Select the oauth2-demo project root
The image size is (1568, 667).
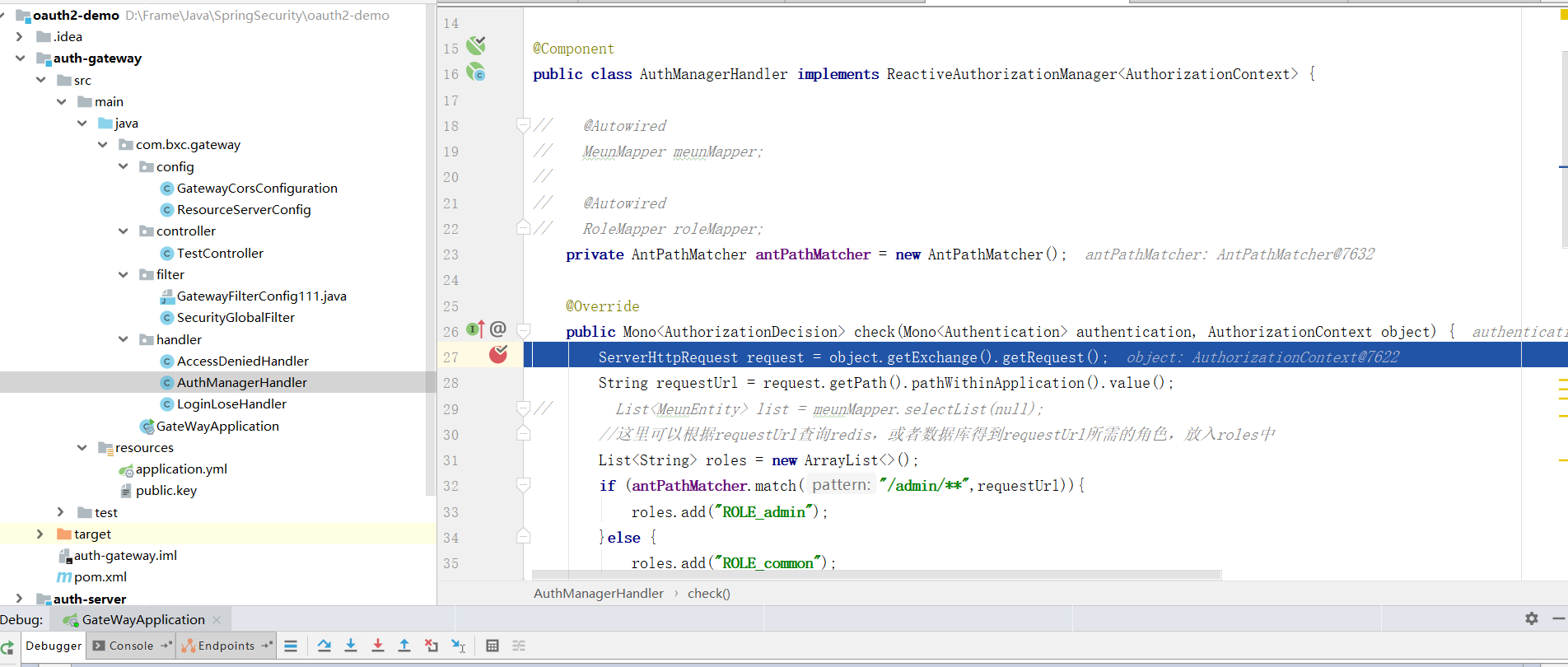pyautogui.click(x=76, y=15)
